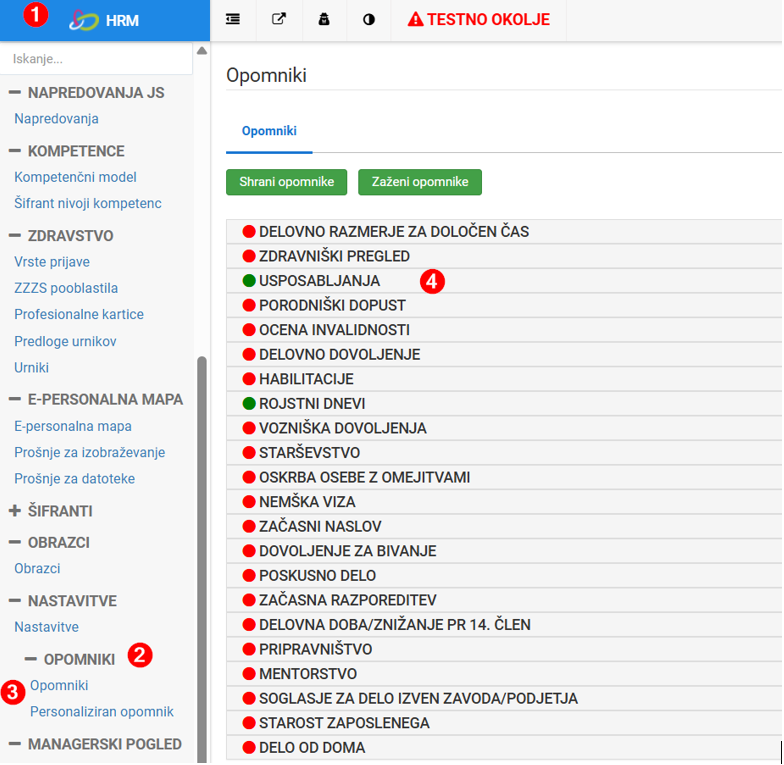Select the STARŠEVSTVO reminder row

click(504, 452)
